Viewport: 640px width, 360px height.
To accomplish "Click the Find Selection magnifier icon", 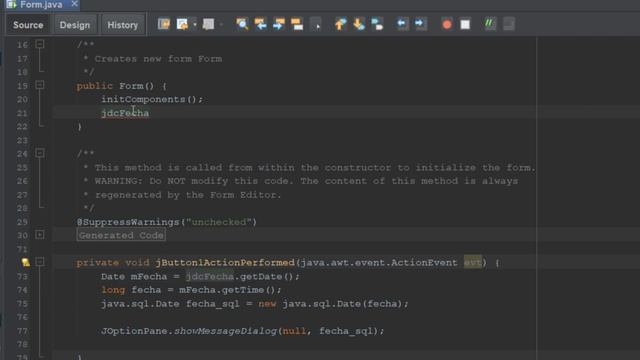I will click(242, 24).
